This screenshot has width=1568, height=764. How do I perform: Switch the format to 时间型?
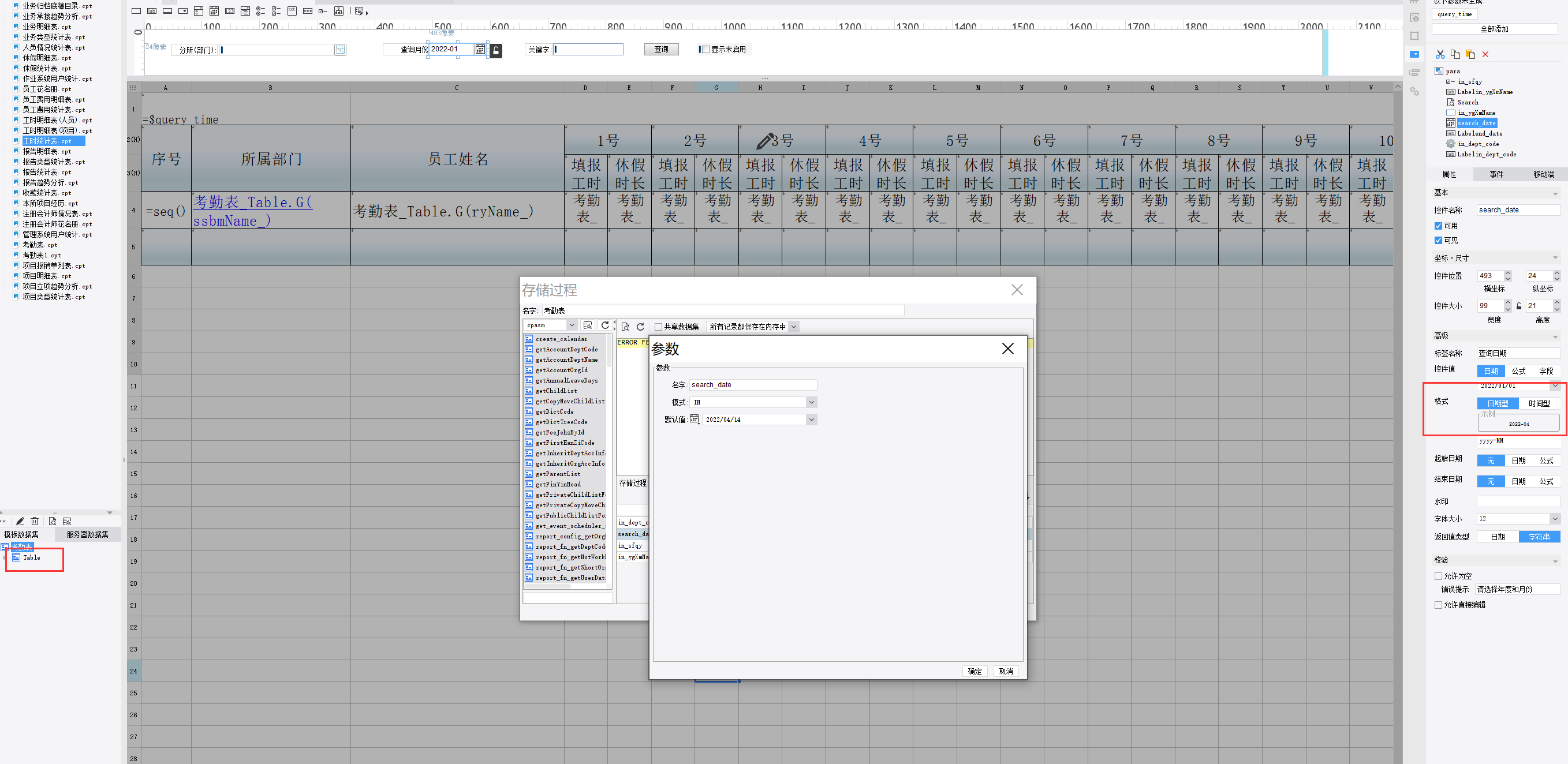(x=1539, y=403)
